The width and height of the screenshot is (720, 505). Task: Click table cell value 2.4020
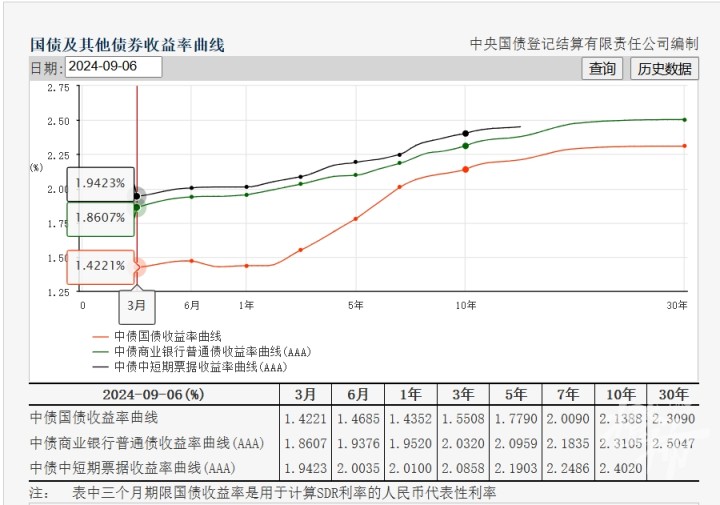point(621,469)
